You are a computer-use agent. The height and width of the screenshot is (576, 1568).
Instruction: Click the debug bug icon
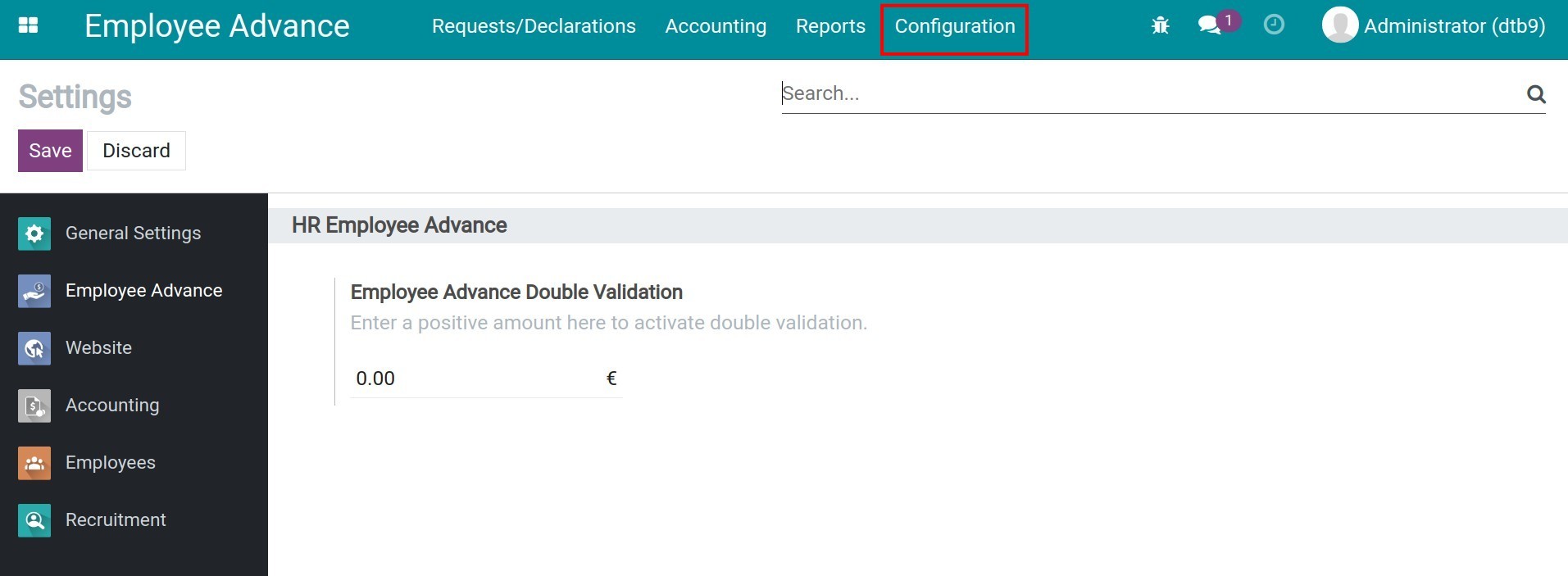tap(1160, 25)
